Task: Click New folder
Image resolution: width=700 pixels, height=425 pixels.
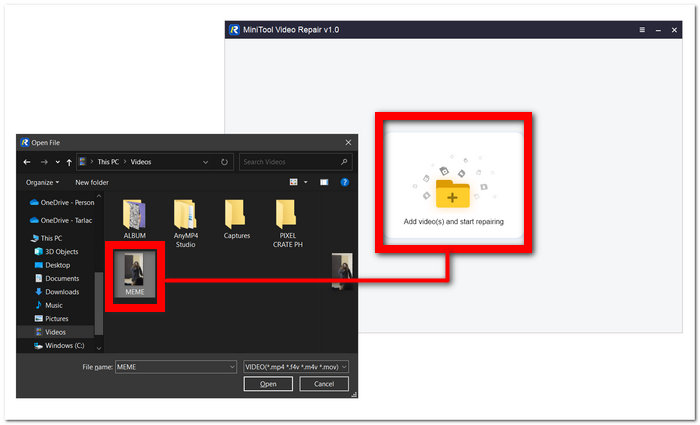Action: pos(92,182)
